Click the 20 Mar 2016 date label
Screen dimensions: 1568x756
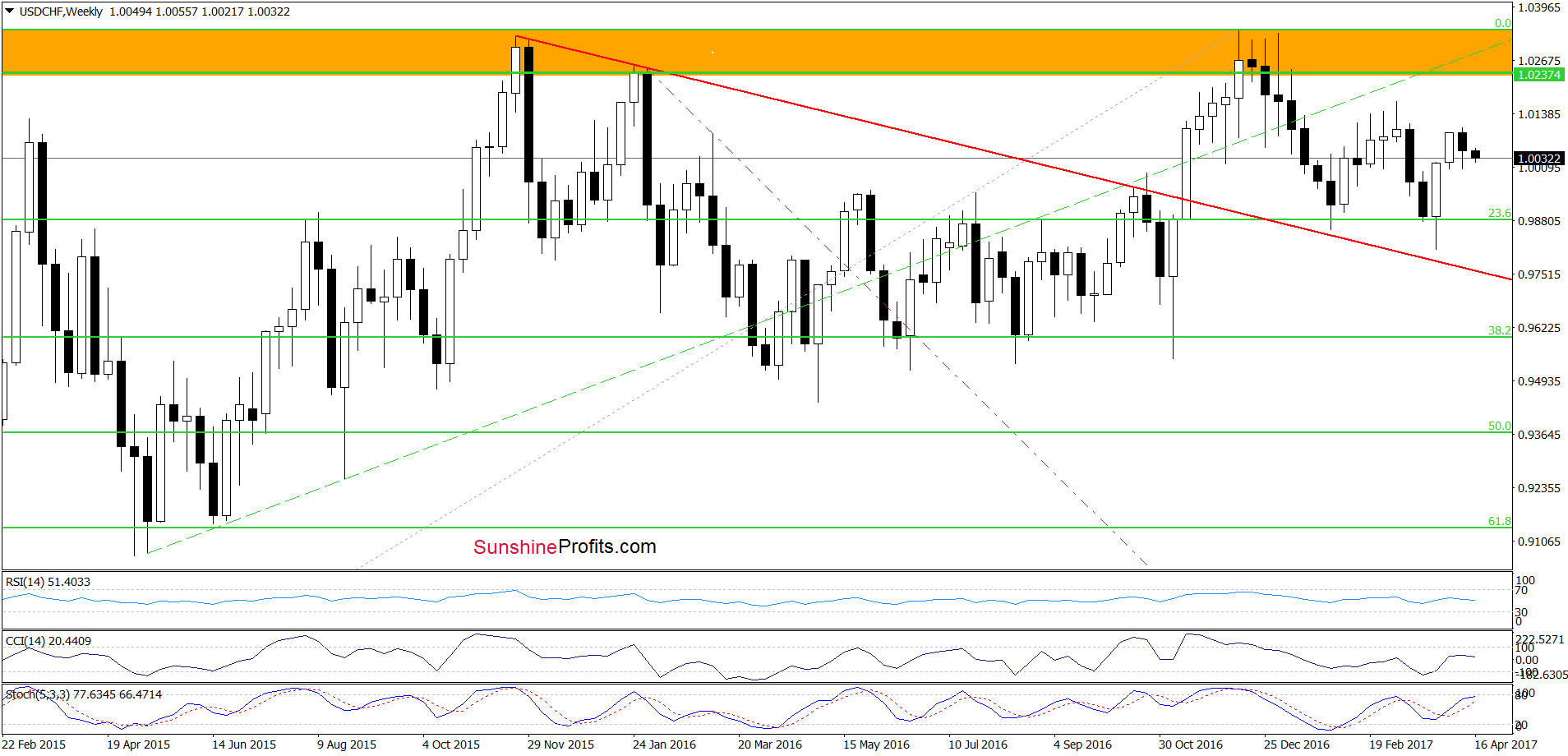coord(770,744)
